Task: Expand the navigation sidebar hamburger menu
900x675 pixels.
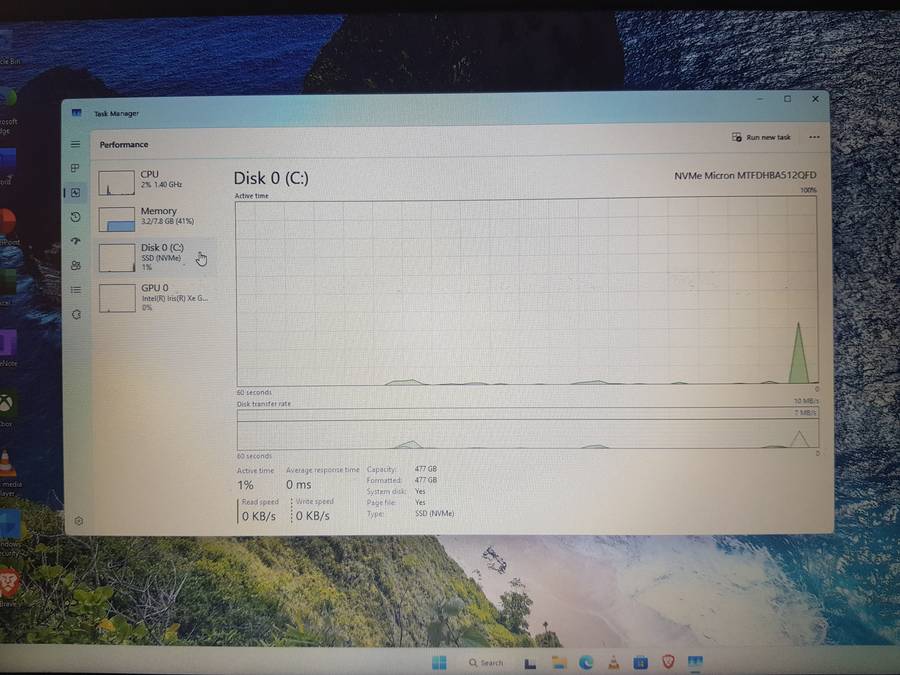Action: (x=76, y=144)
